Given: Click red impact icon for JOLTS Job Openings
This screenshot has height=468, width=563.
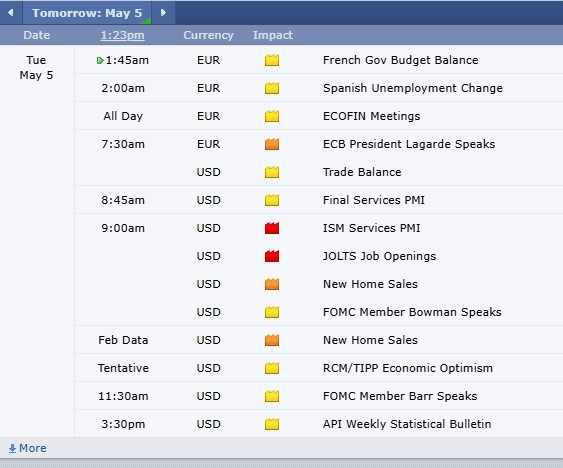Looking at the screenshot, I should click(x=272, y=256).
